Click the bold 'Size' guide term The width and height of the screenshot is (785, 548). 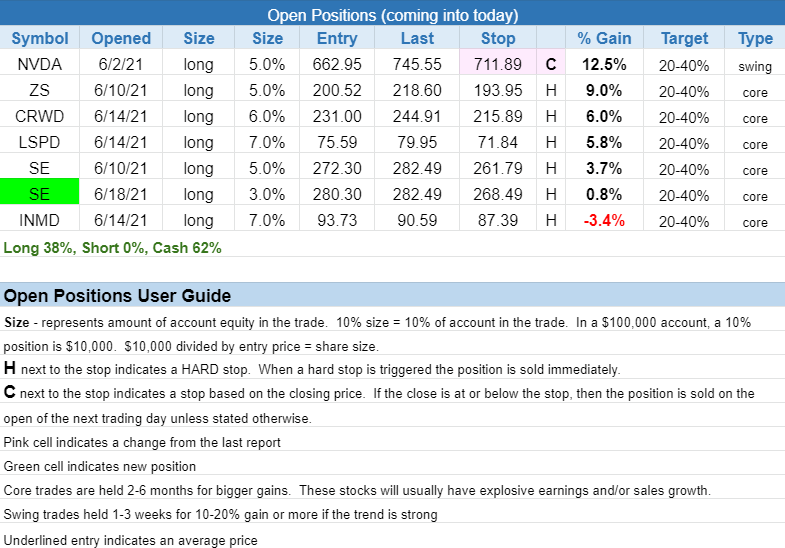point(17,322)
